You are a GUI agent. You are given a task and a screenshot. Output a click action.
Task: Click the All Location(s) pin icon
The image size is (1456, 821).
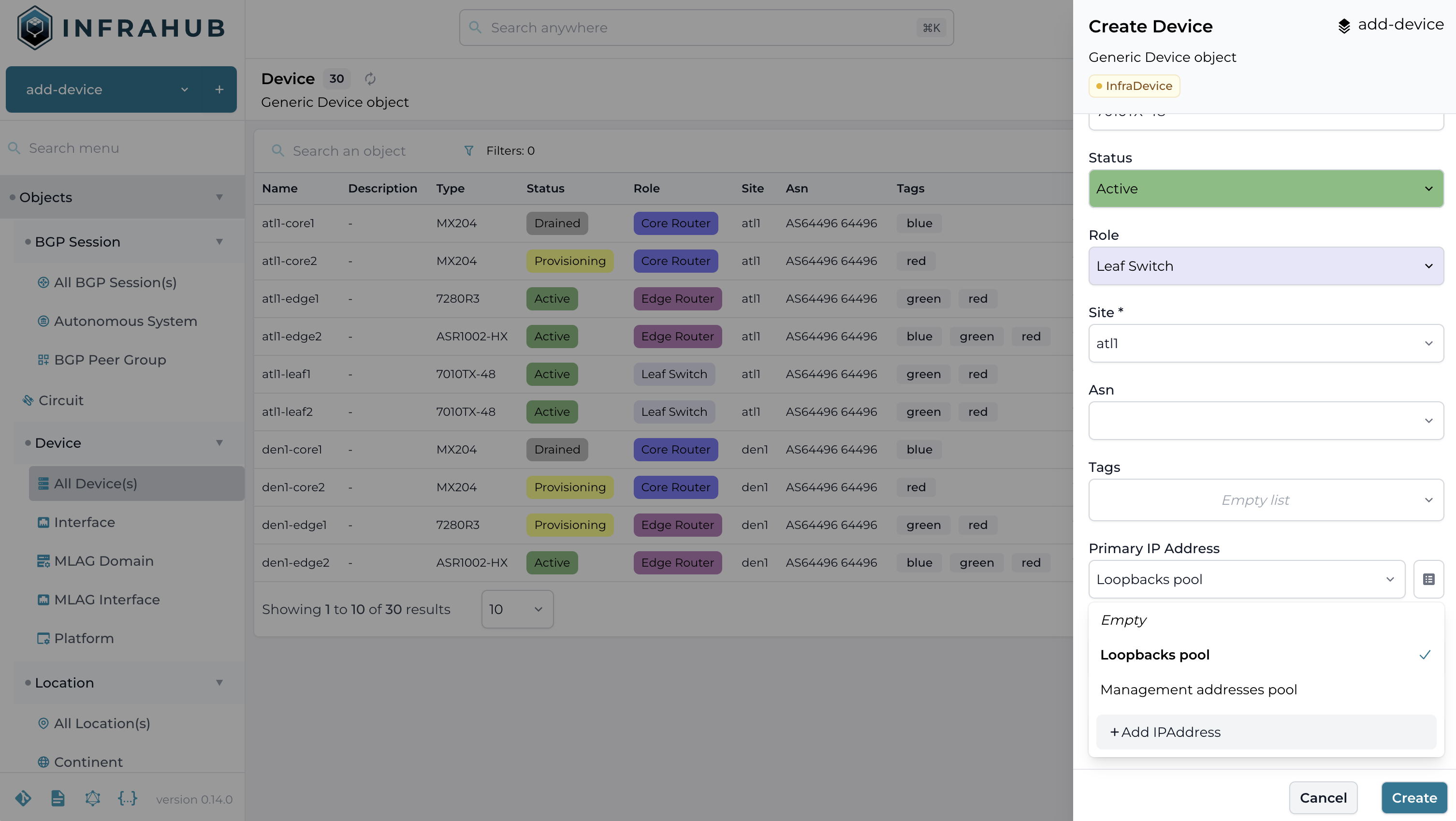tap(43, 723)
